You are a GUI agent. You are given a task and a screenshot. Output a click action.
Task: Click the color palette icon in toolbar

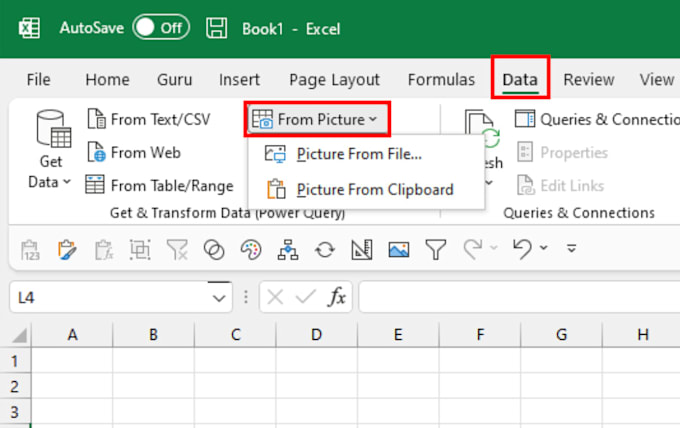[x=251, y=249]
